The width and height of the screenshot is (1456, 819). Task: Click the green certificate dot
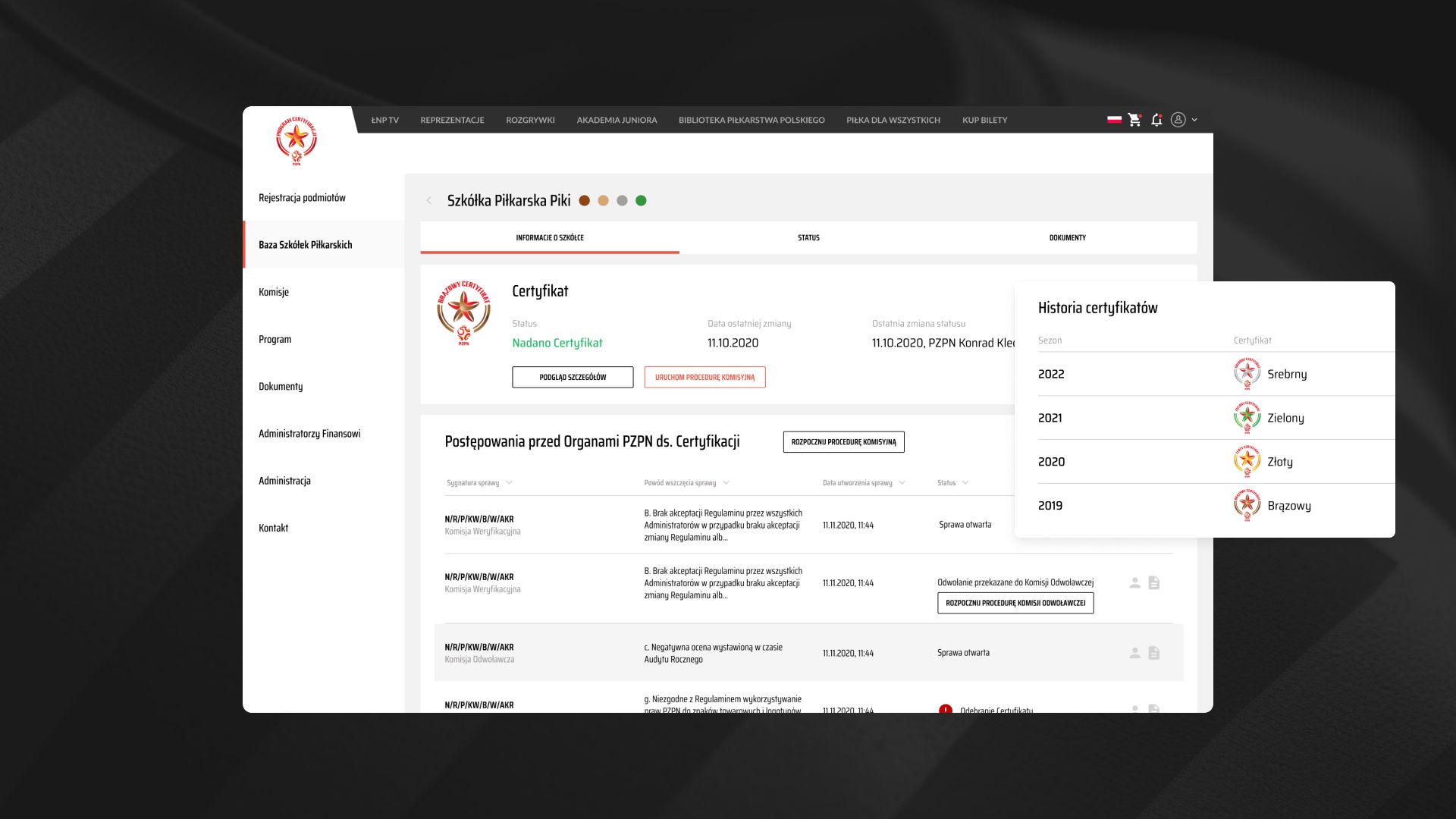pos(641,201)
